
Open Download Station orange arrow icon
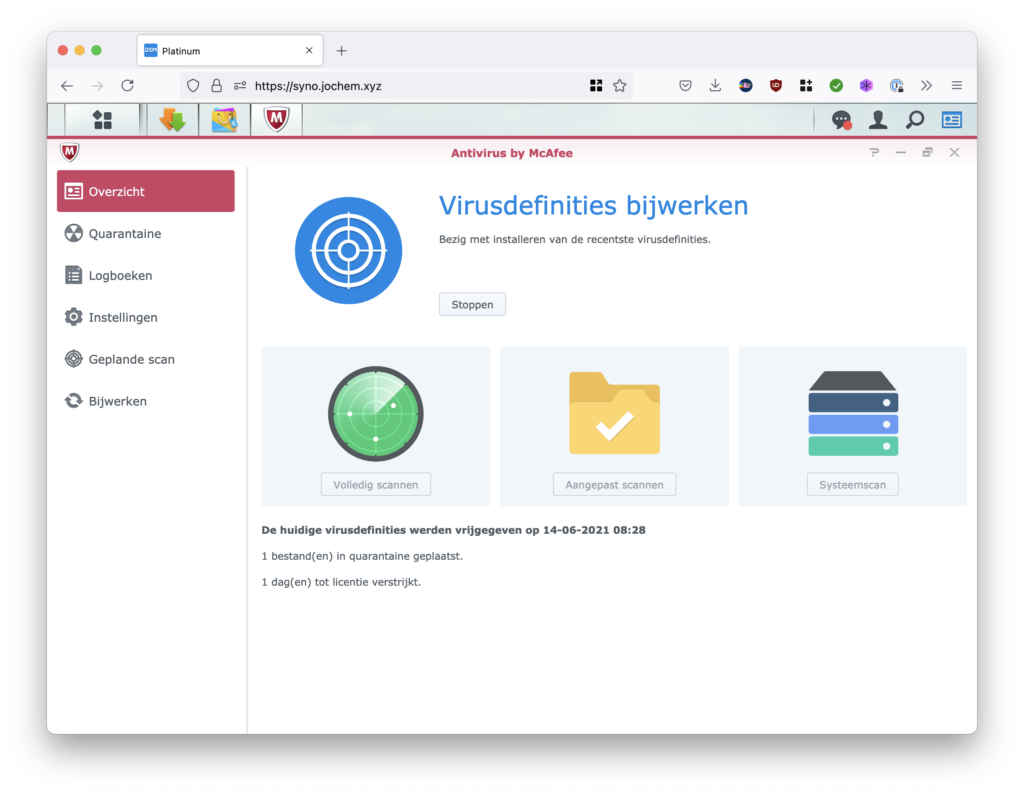[x=172, y=120]
